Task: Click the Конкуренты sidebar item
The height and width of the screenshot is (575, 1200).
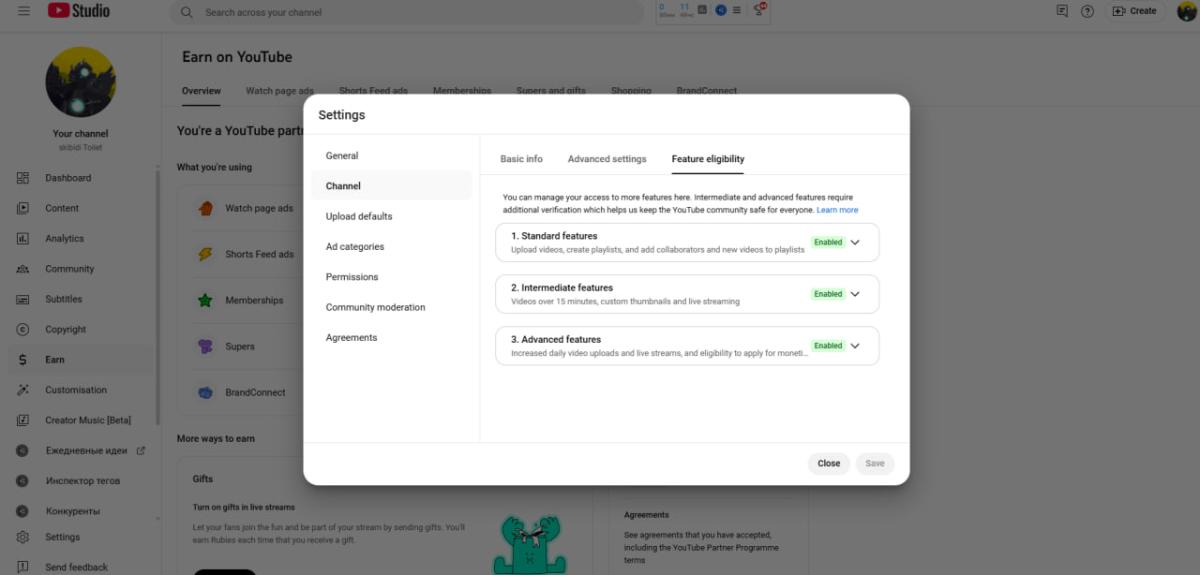Action: tap(72, 511)
